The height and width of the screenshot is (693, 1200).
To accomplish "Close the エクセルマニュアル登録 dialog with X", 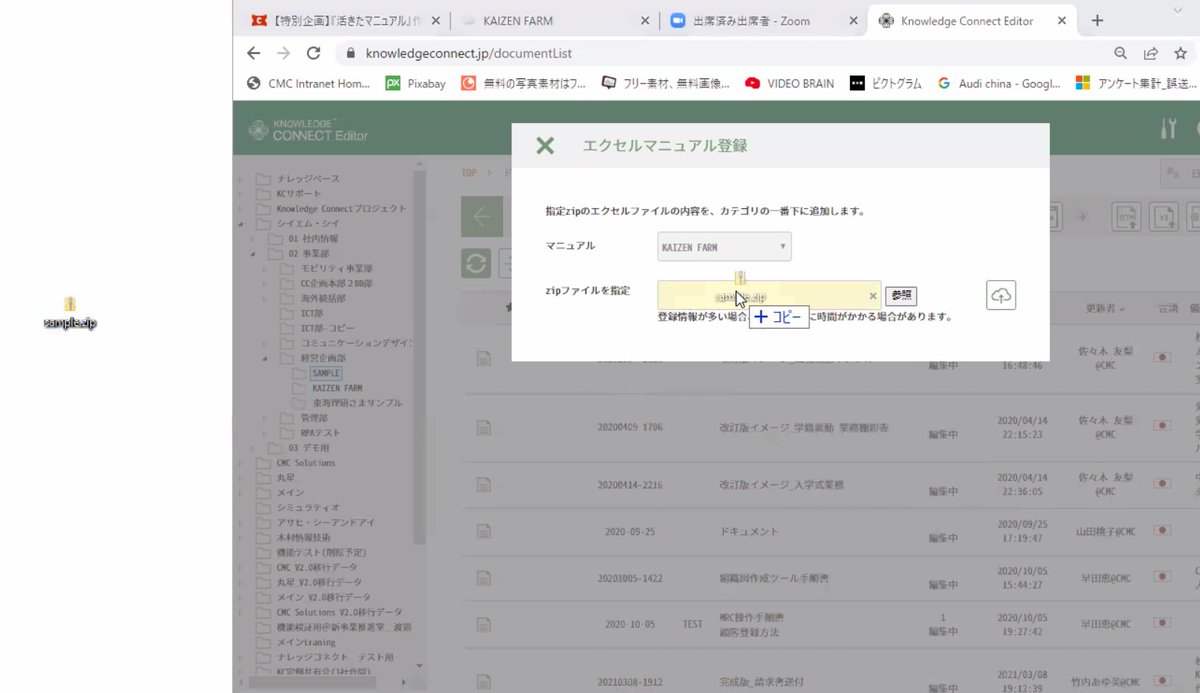I will [x=545, y=146].
